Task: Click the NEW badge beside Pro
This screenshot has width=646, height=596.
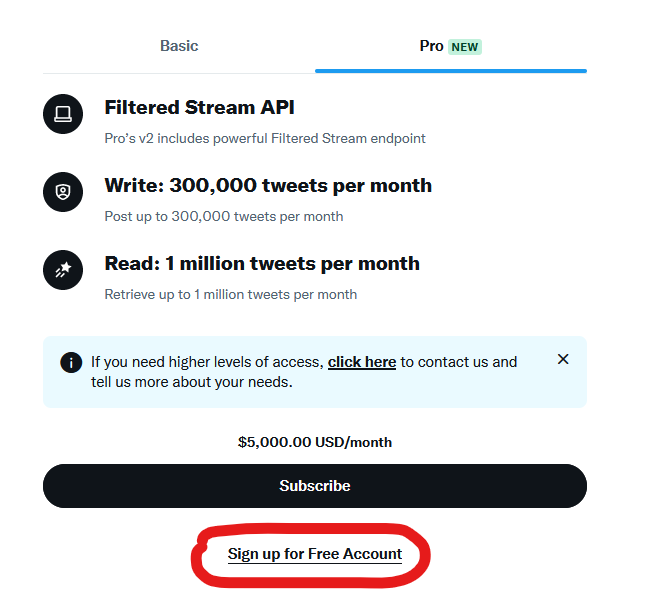Action: coord(465,47)
